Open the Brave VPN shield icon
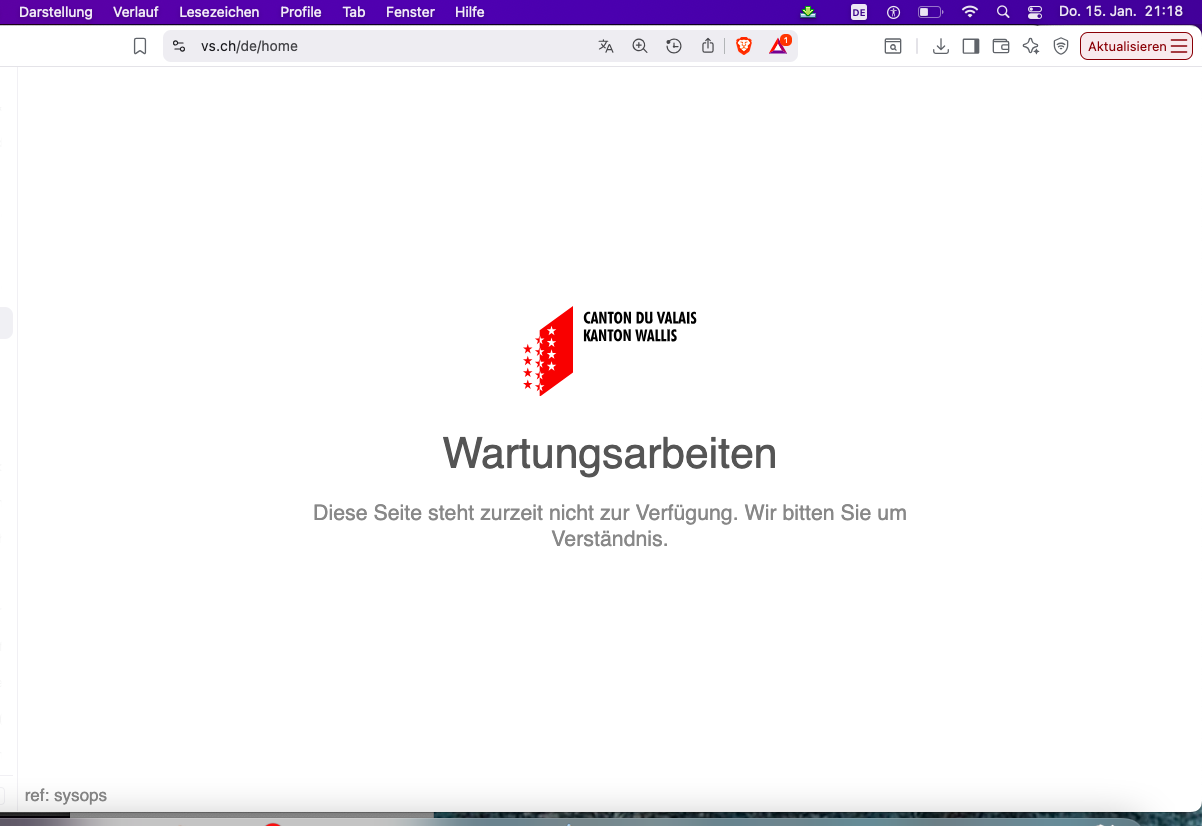 [x=1060, y=46]
